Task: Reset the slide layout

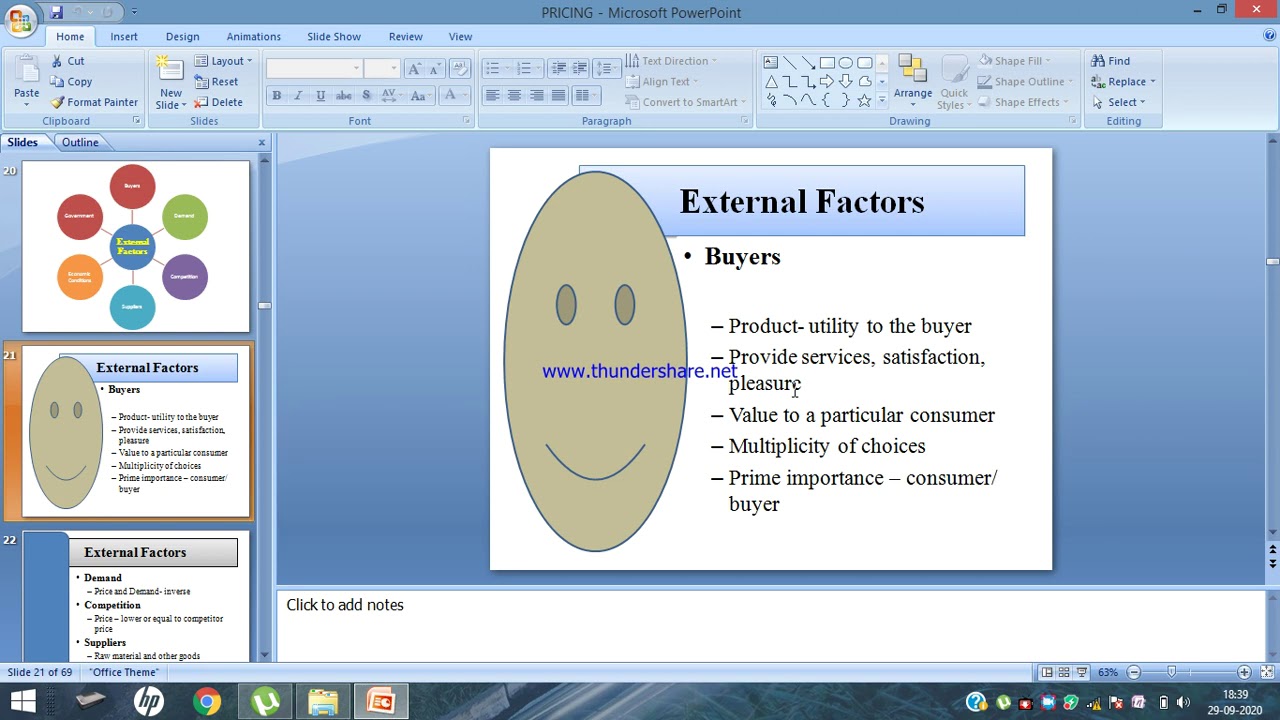Action: click(x=217, y=82)
